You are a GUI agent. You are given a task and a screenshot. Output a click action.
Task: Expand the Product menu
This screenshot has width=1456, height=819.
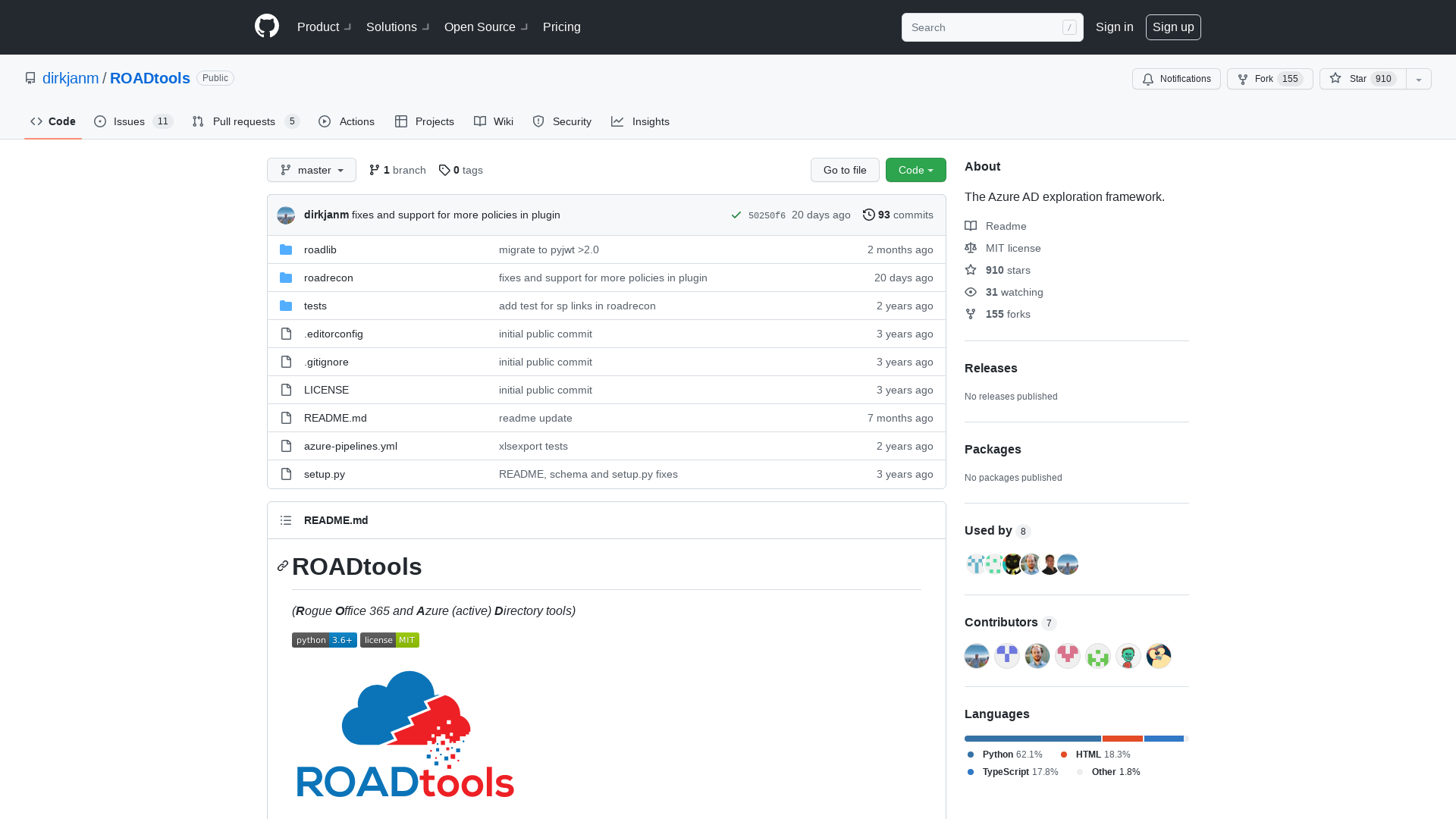(324, 27)
